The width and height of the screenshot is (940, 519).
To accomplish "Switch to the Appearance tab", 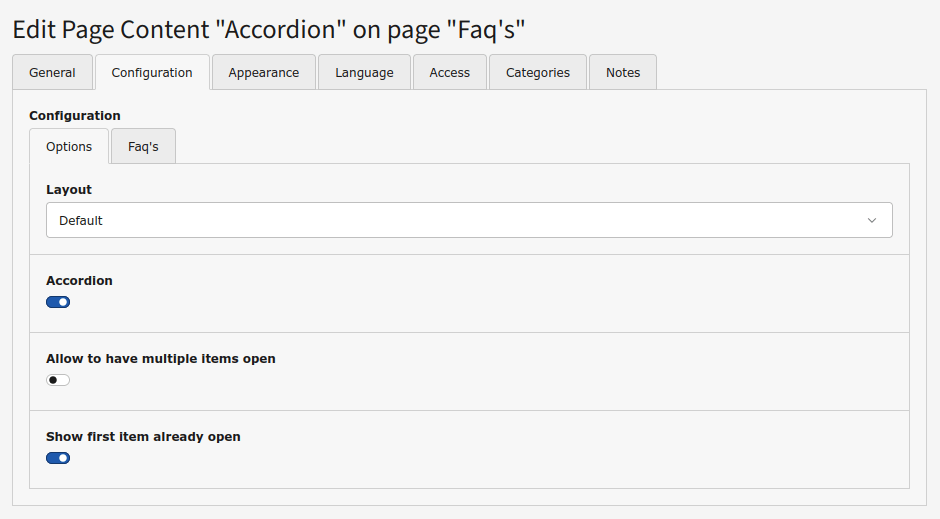I will (263, 72).
